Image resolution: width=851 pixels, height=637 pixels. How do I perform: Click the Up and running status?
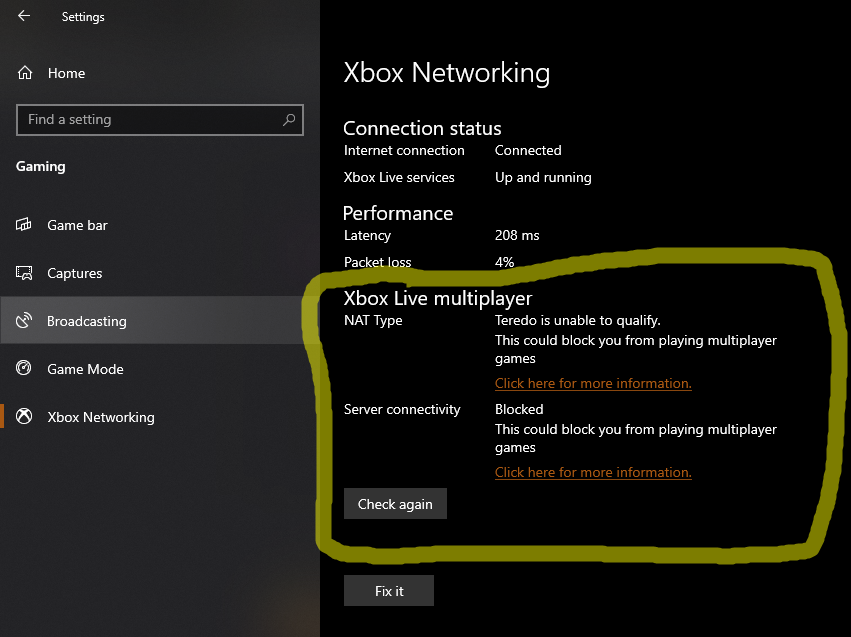click(x=543, y=177)
